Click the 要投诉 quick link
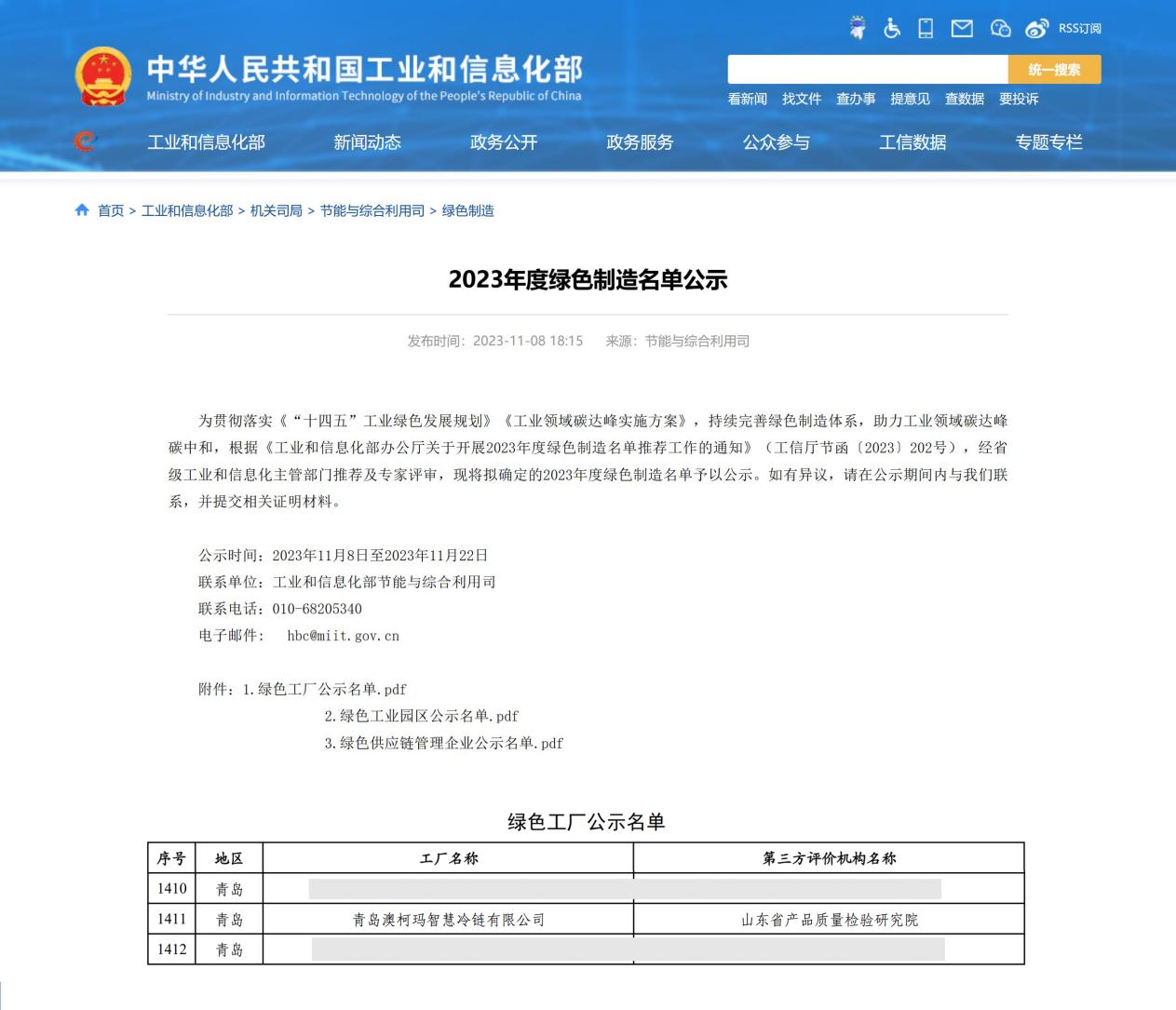 click(1020, 100)
